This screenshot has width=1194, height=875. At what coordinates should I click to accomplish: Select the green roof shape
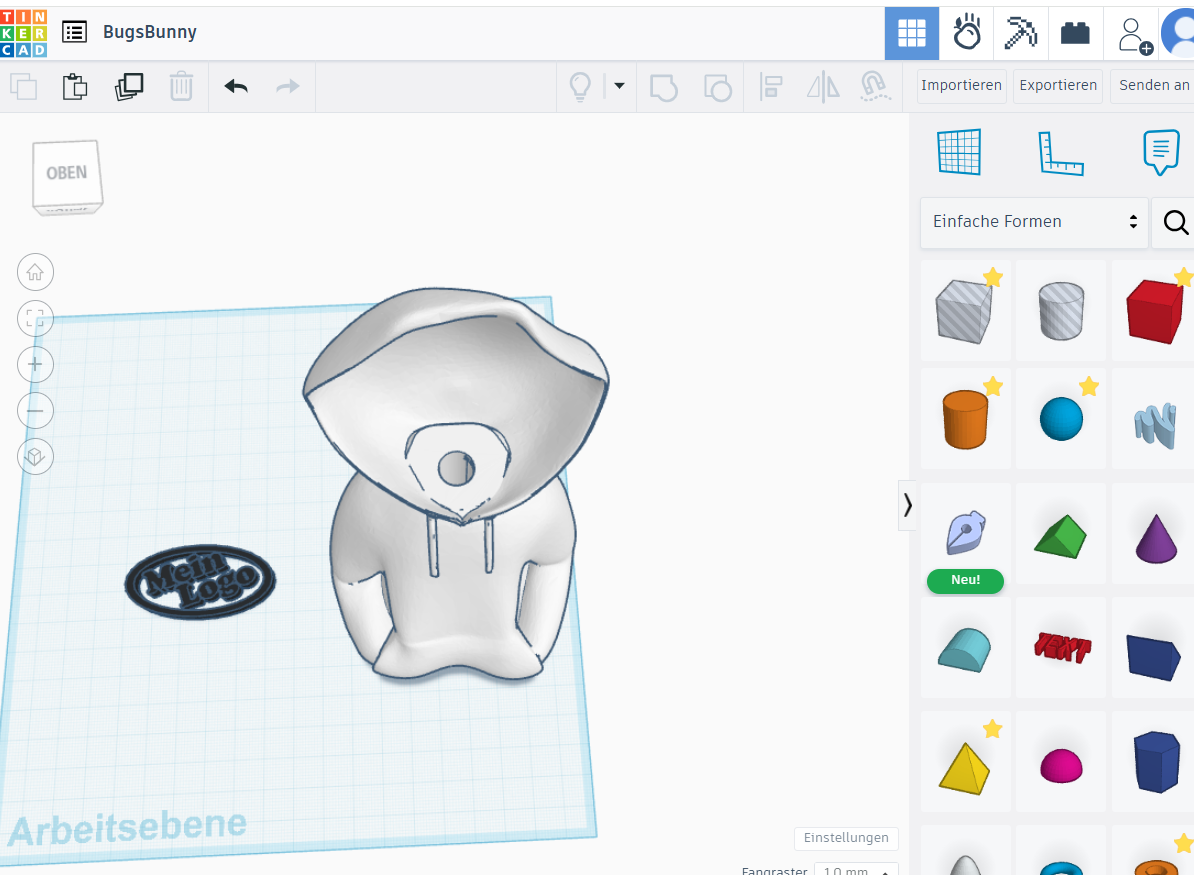click(x=1061, y=535)
